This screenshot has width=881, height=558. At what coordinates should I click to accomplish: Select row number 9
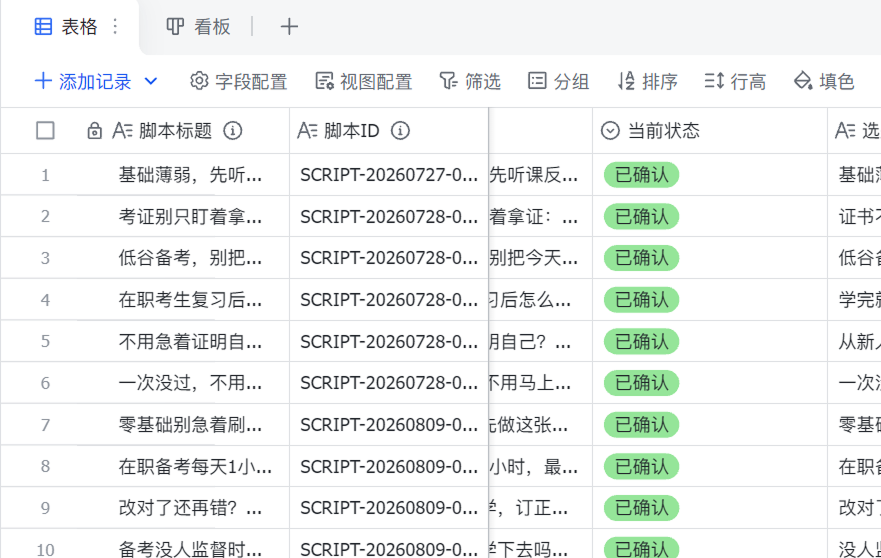click(x=45, y=508)
